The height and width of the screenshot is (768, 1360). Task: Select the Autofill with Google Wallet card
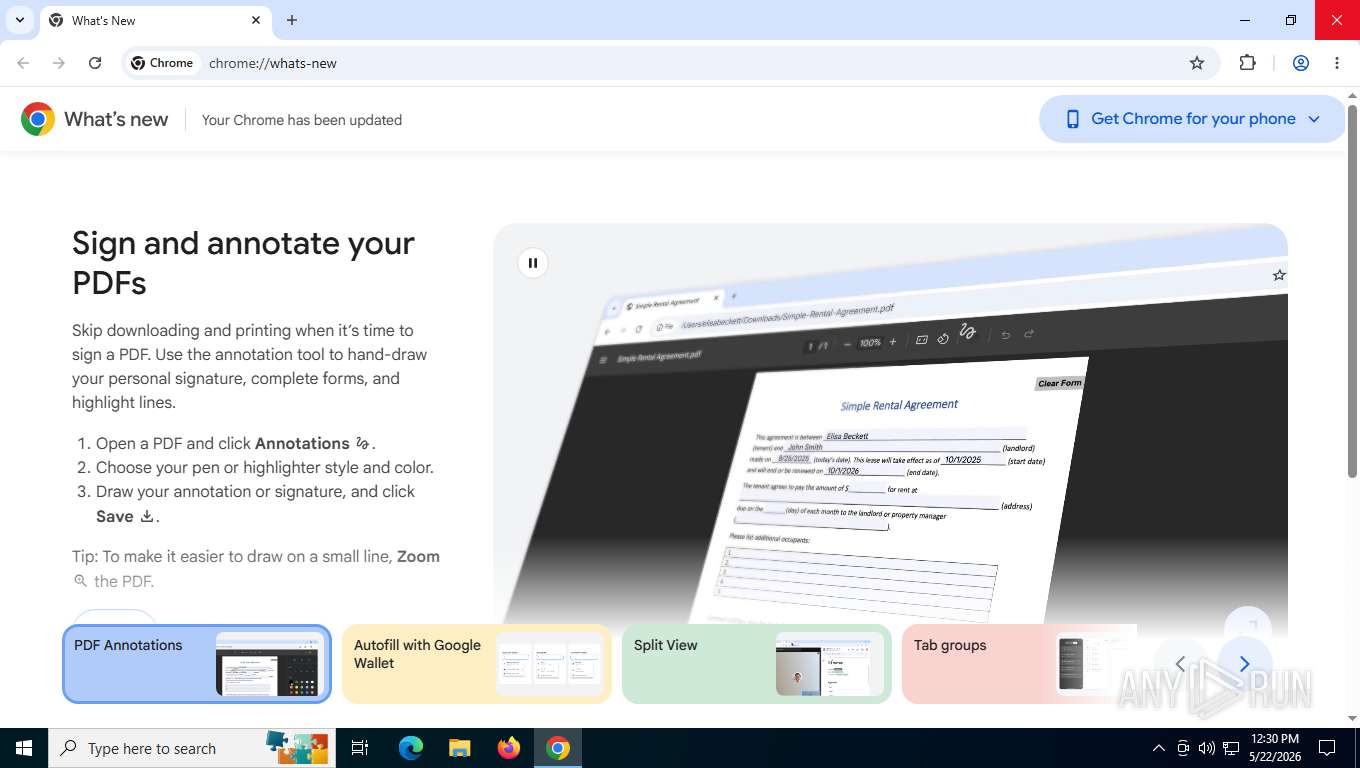[477, 664]
